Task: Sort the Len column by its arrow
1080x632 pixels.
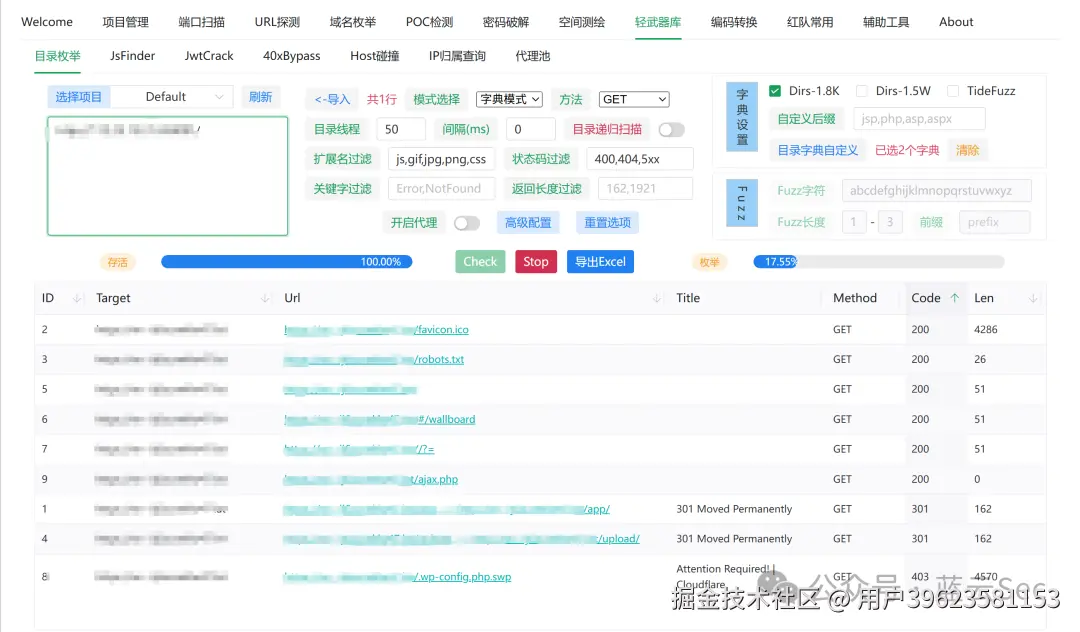Action: (x=1032, y=298)
